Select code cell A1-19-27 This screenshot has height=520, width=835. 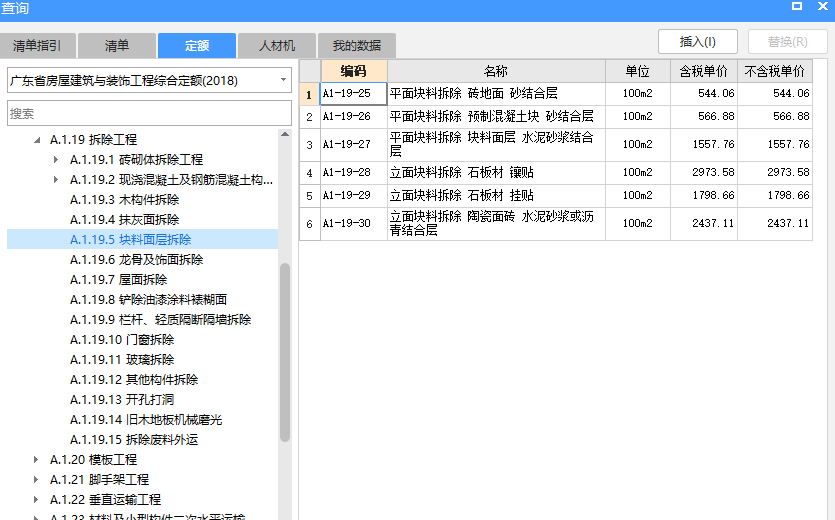click(x=354, y=144)
